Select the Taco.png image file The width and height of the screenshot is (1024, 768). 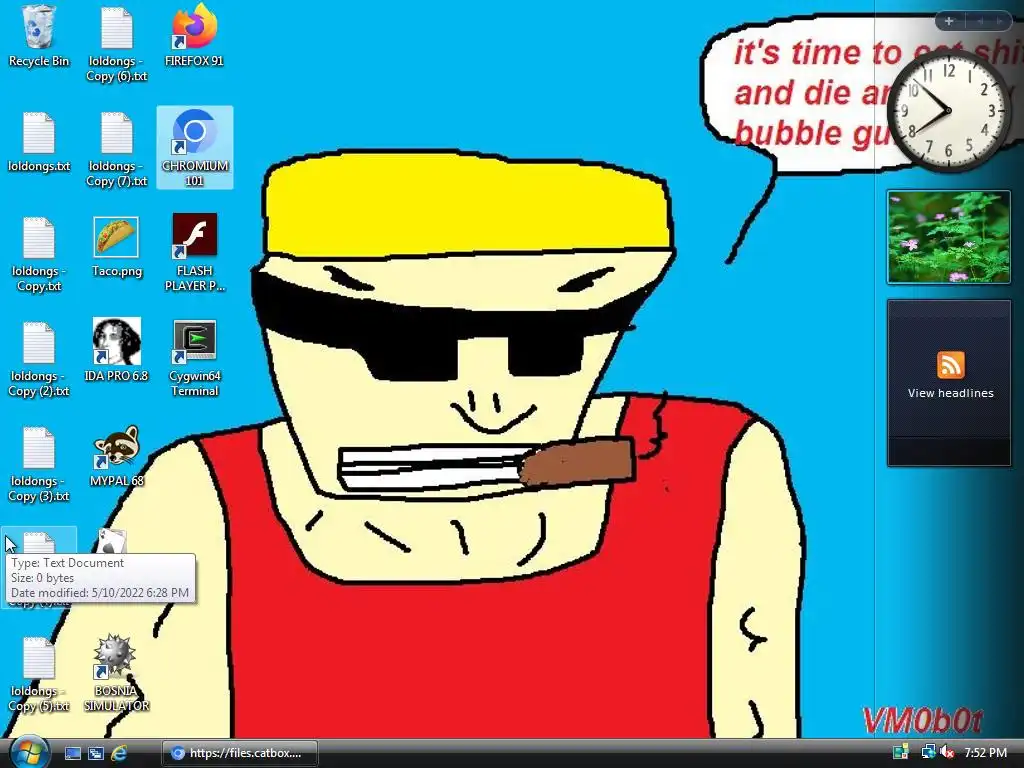(x=116, y=247)
